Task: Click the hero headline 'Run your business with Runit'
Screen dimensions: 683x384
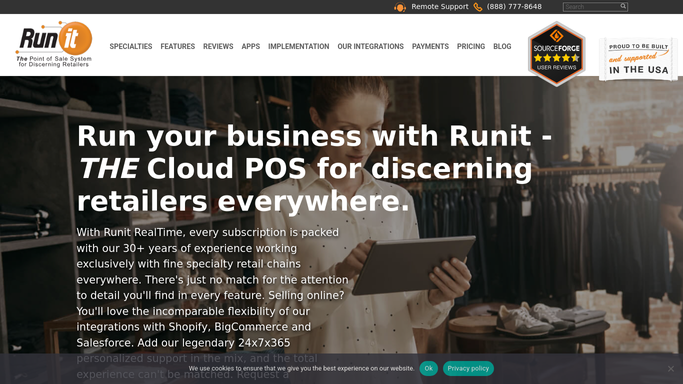Action: pyautogui.click(x=314, y=169)
